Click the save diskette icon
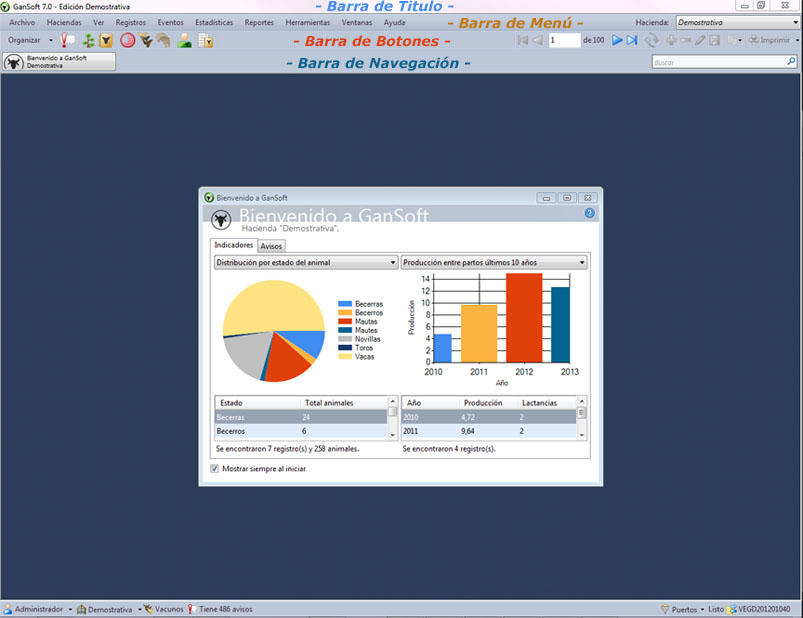803x618 pixels. point(715,40)
